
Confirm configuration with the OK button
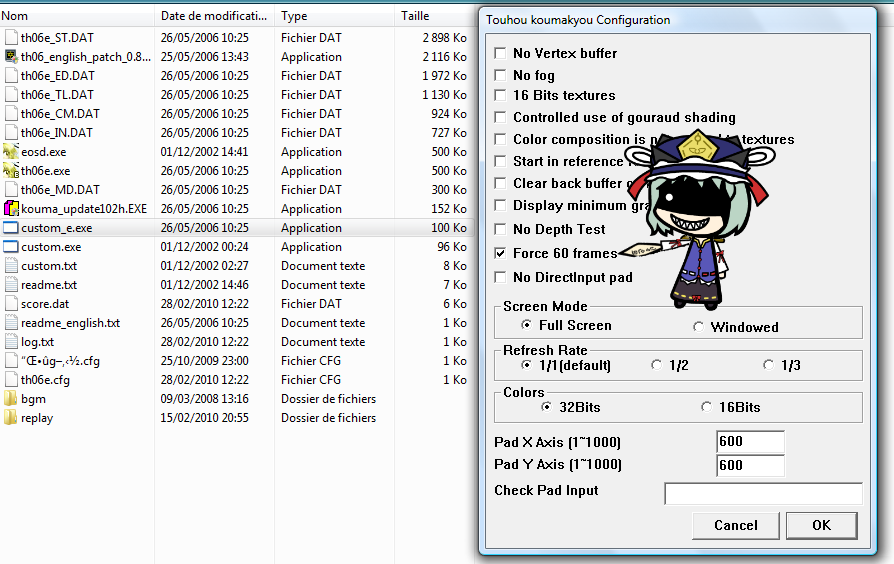pyautogui.click(x=822, y=525)
